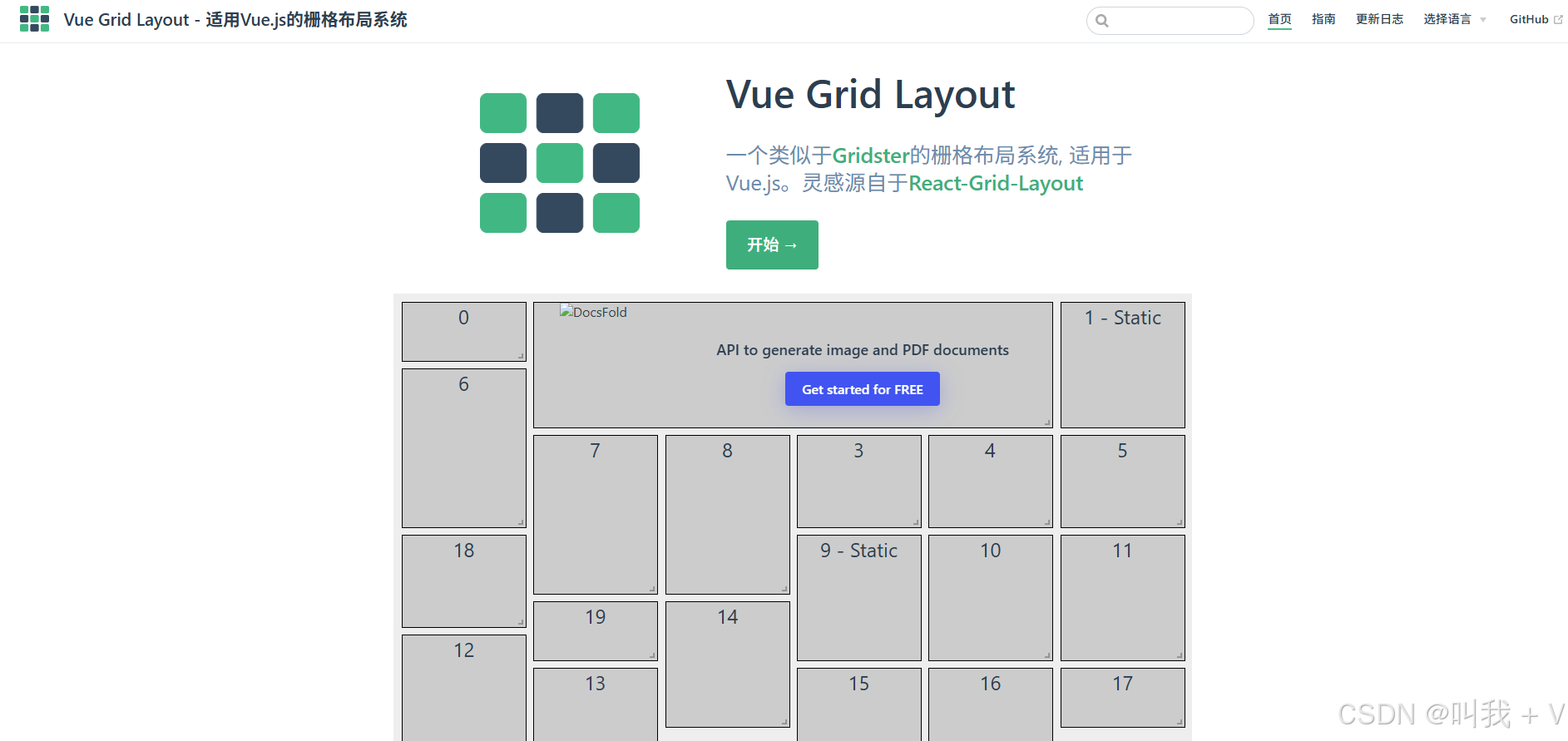Click resize handle of grid item 4
This screenshot has width=1568, height=741.
(1047, 522)
